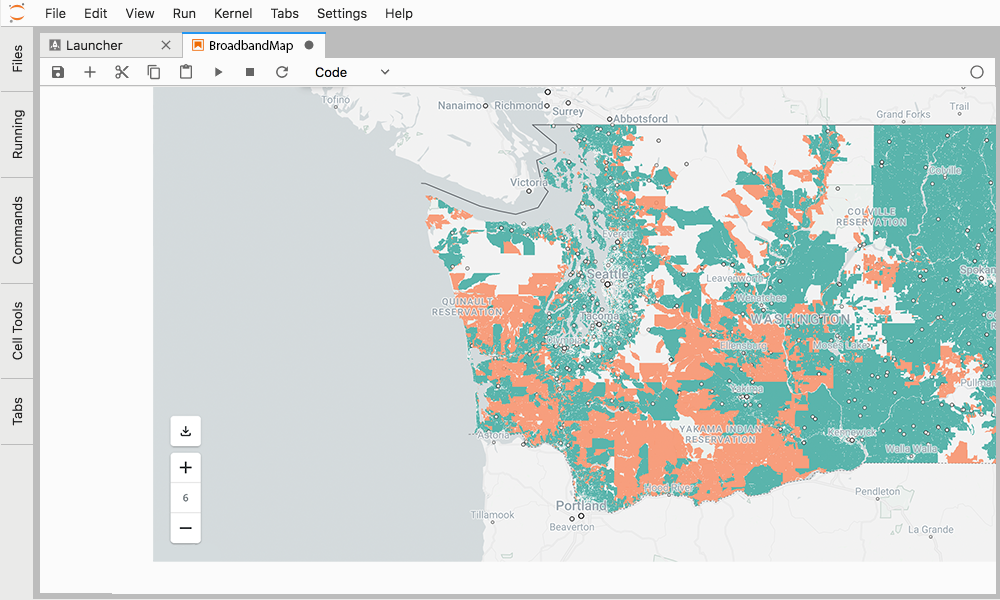This screenshot has height=600, width=1000.
Task: Zoom out on the broadband map
Action: point(185,528)
